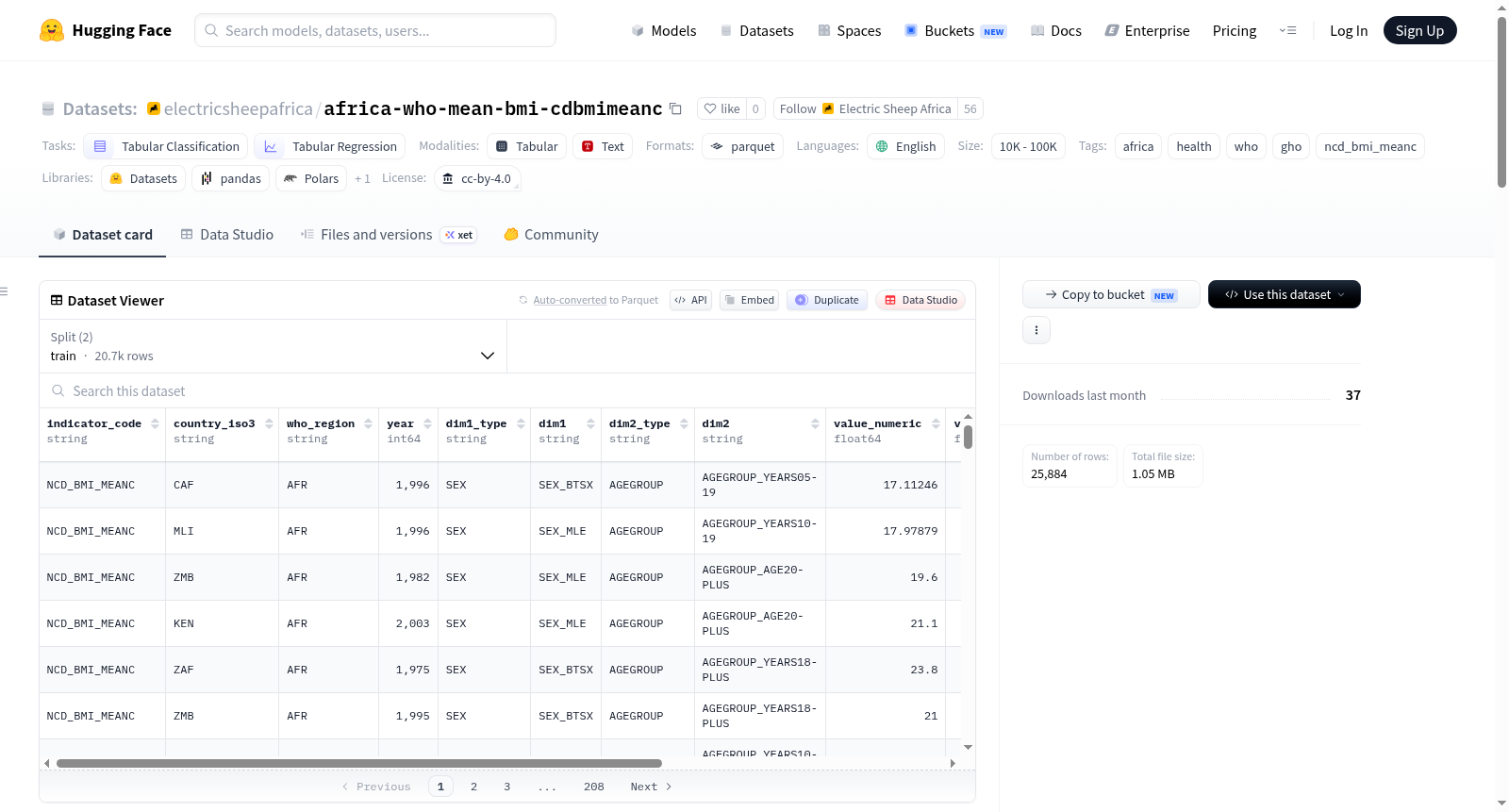Like this dataset with the heart button
This screenshot has height=812, width=1509.
722,108
